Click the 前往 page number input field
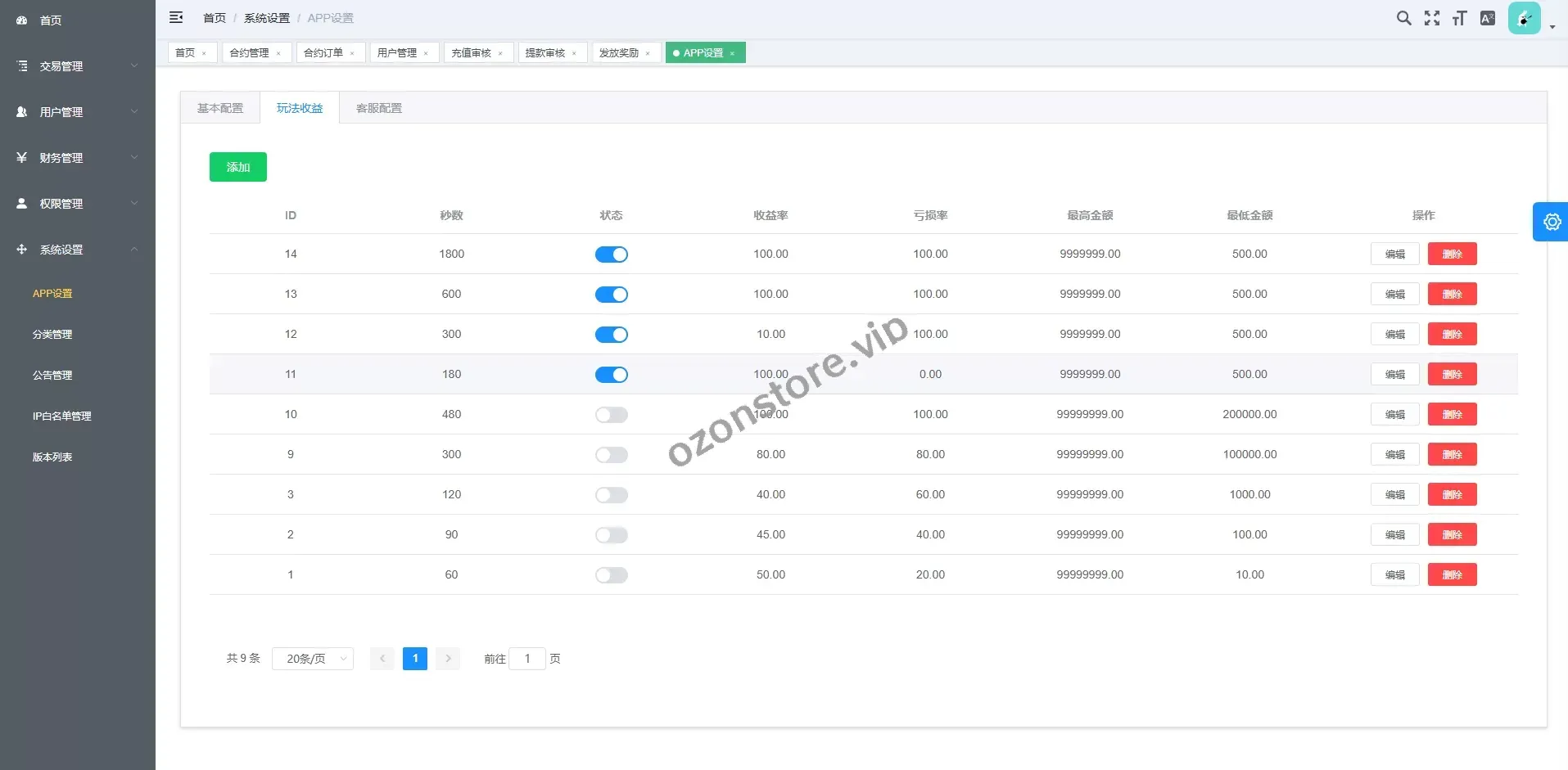 [x=527, y=659]
